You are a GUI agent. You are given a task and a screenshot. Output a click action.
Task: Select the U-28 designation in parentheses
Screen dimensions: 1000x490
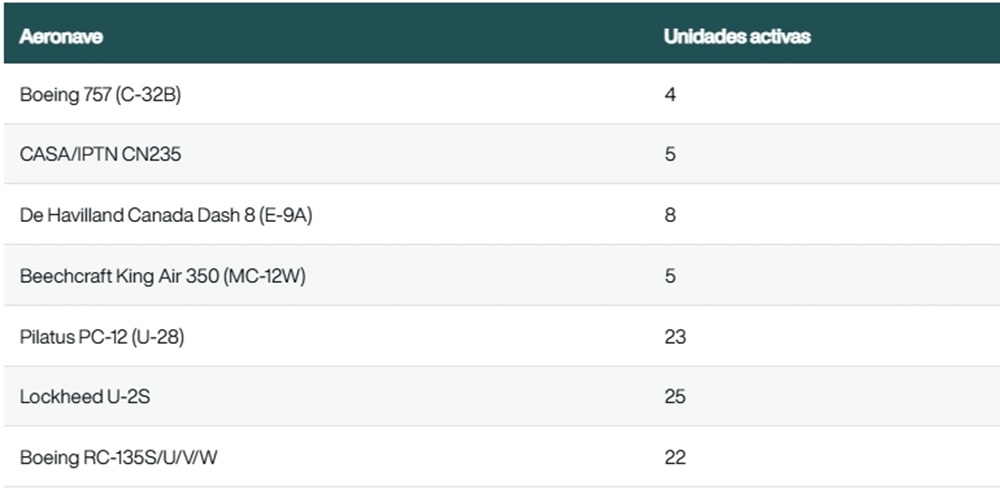click(160, 337)
